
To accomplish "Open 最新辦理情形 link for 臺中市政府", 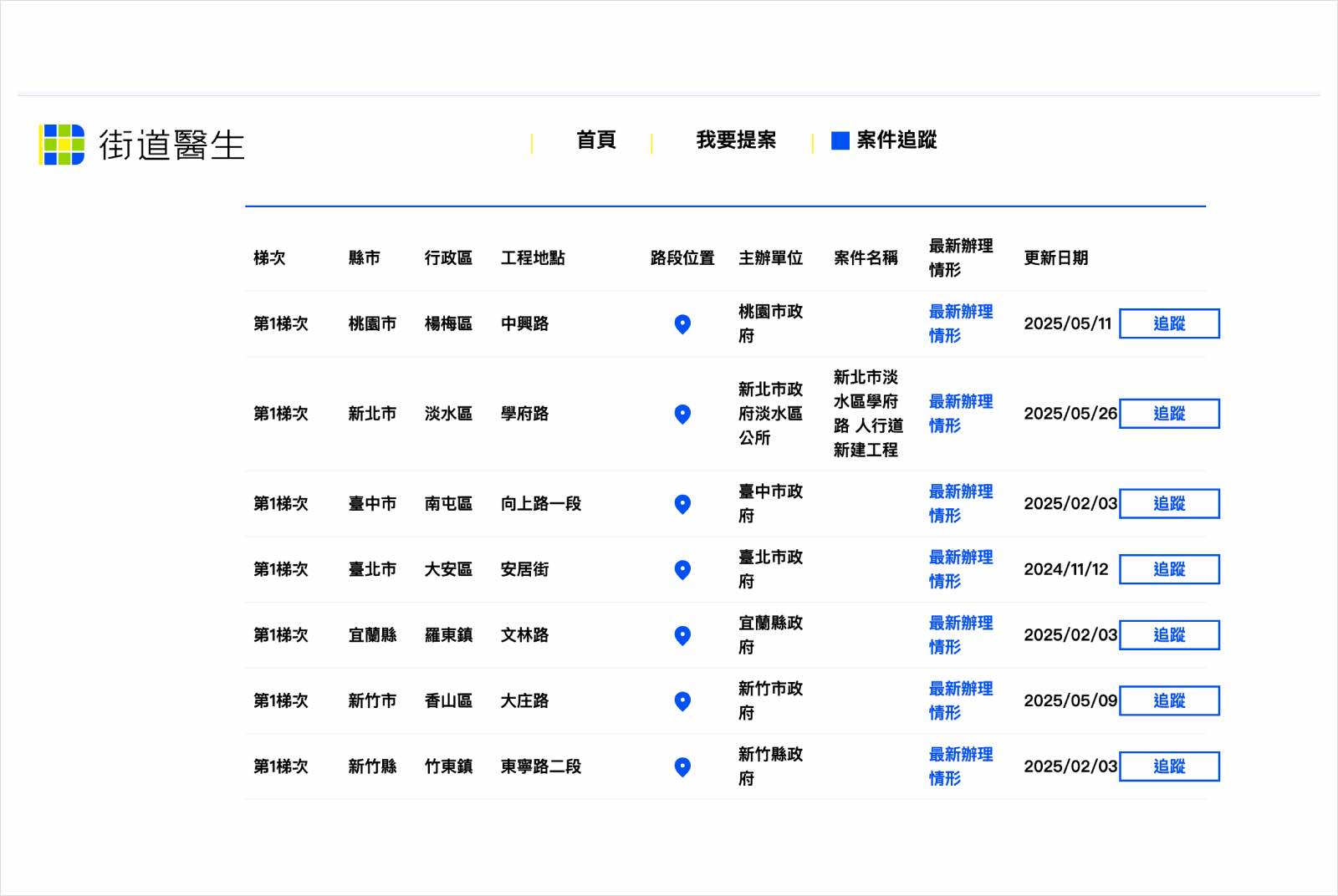I will click(961, 503).
